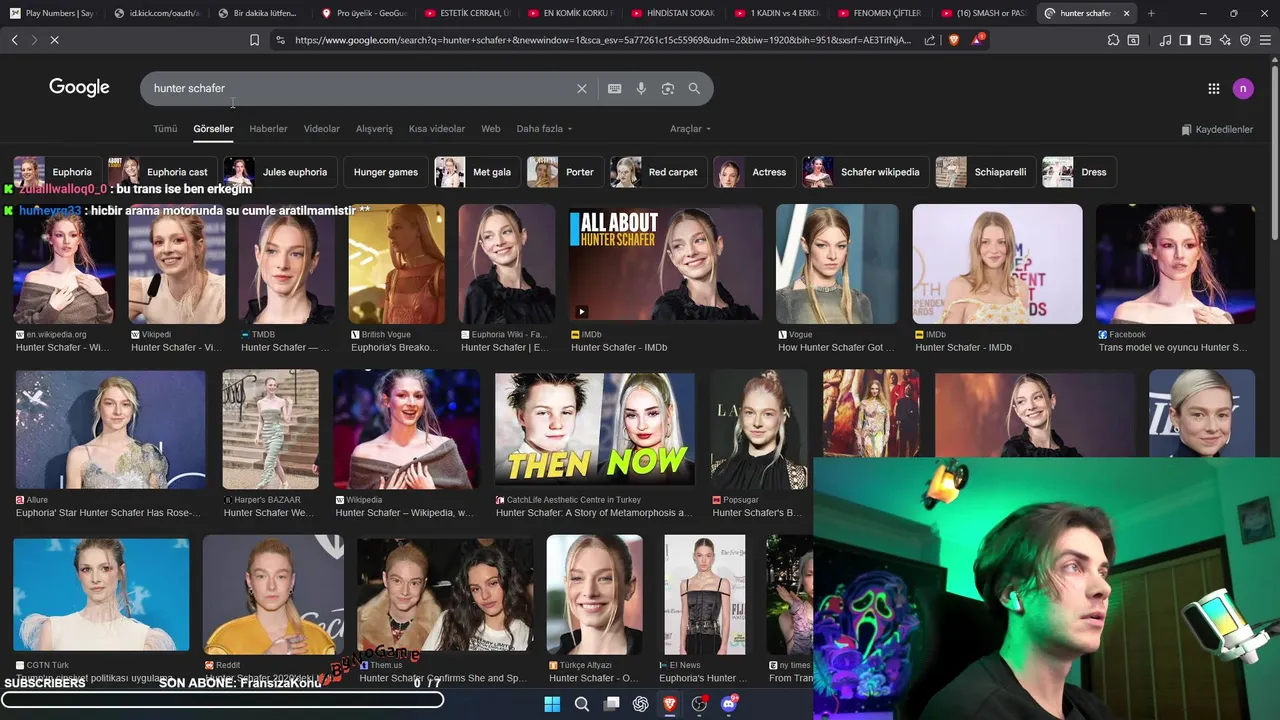Open Windows taskbar search

coord(582,704)
